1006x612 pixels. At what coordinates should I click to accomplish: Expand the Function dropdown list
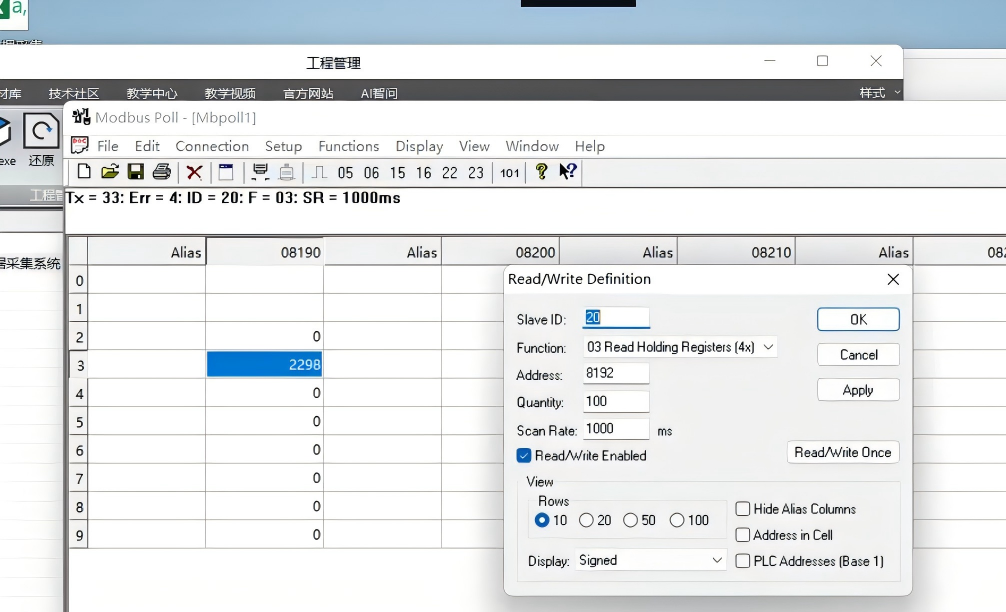pyautogui.click(x=680, y=347)
